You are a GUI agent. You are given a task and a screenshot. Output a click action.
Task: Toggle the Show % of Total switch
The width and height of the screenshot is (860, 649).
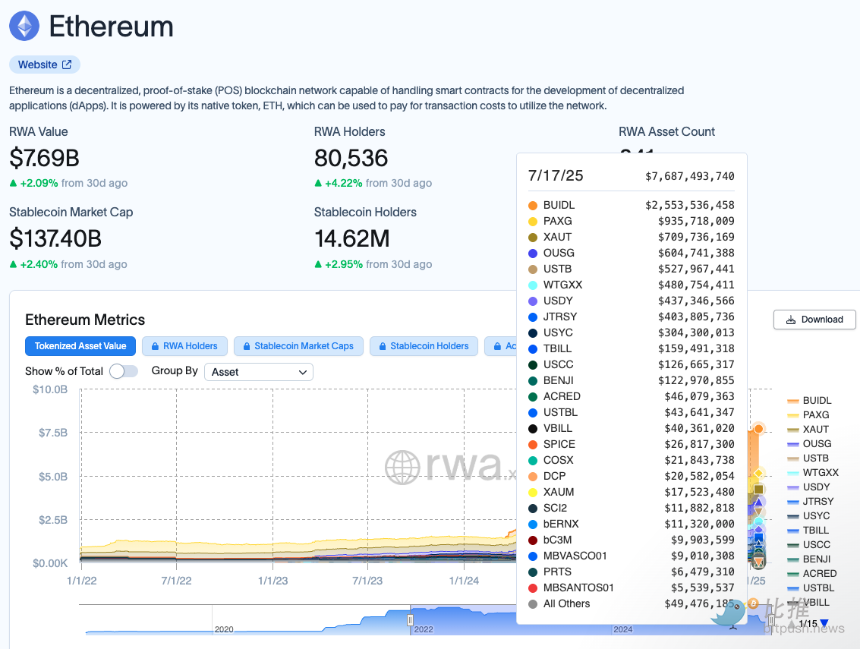(x=123, y=371)
